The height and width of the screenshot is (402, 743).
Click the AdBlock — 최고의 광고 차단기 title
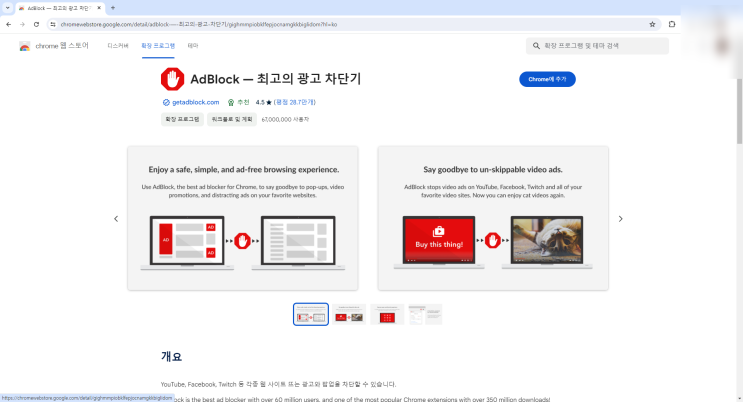click(x=275, y=79)
